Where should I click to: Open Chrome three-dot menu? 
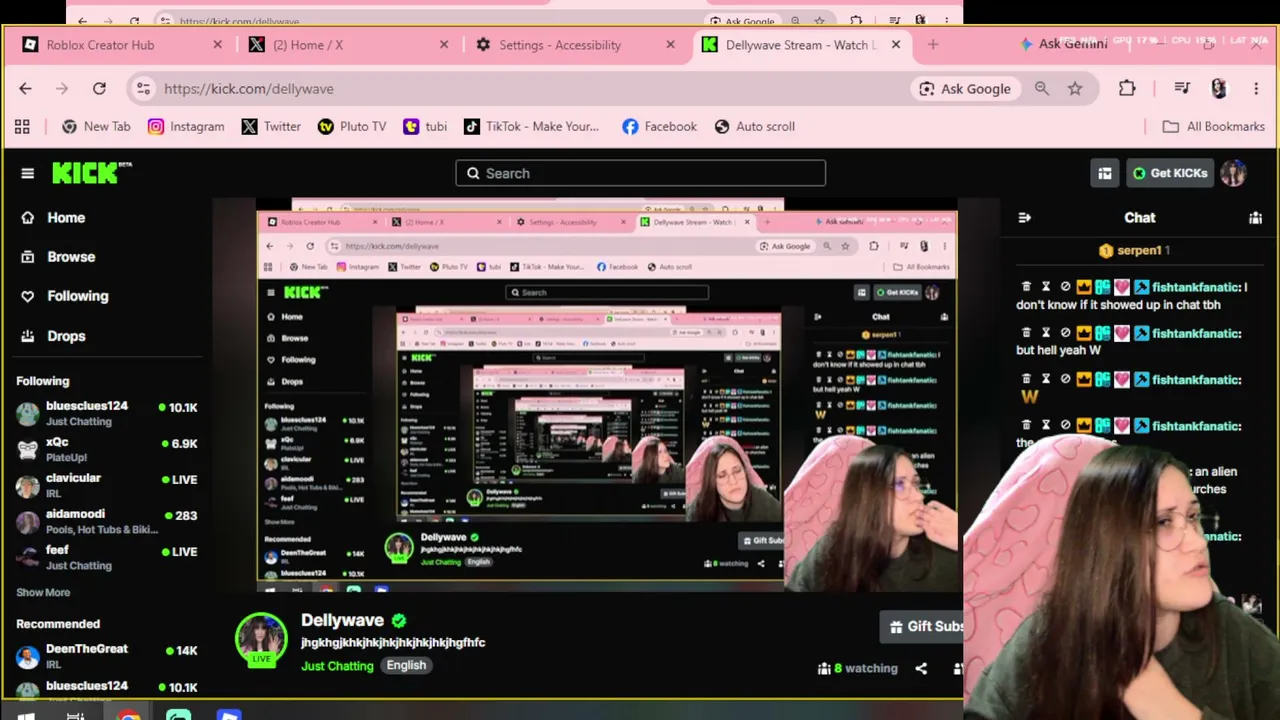coord(1255,88)
